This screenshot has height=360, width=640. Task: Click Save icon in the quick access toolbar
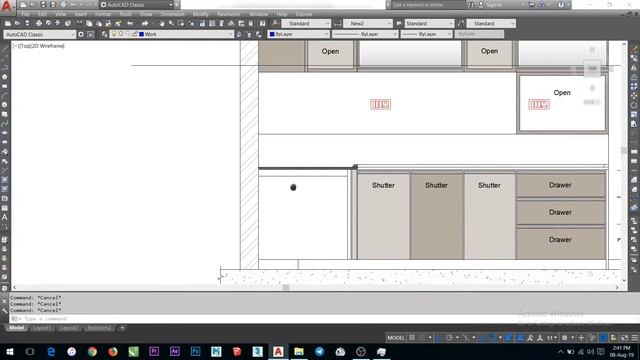pos(43,5)
